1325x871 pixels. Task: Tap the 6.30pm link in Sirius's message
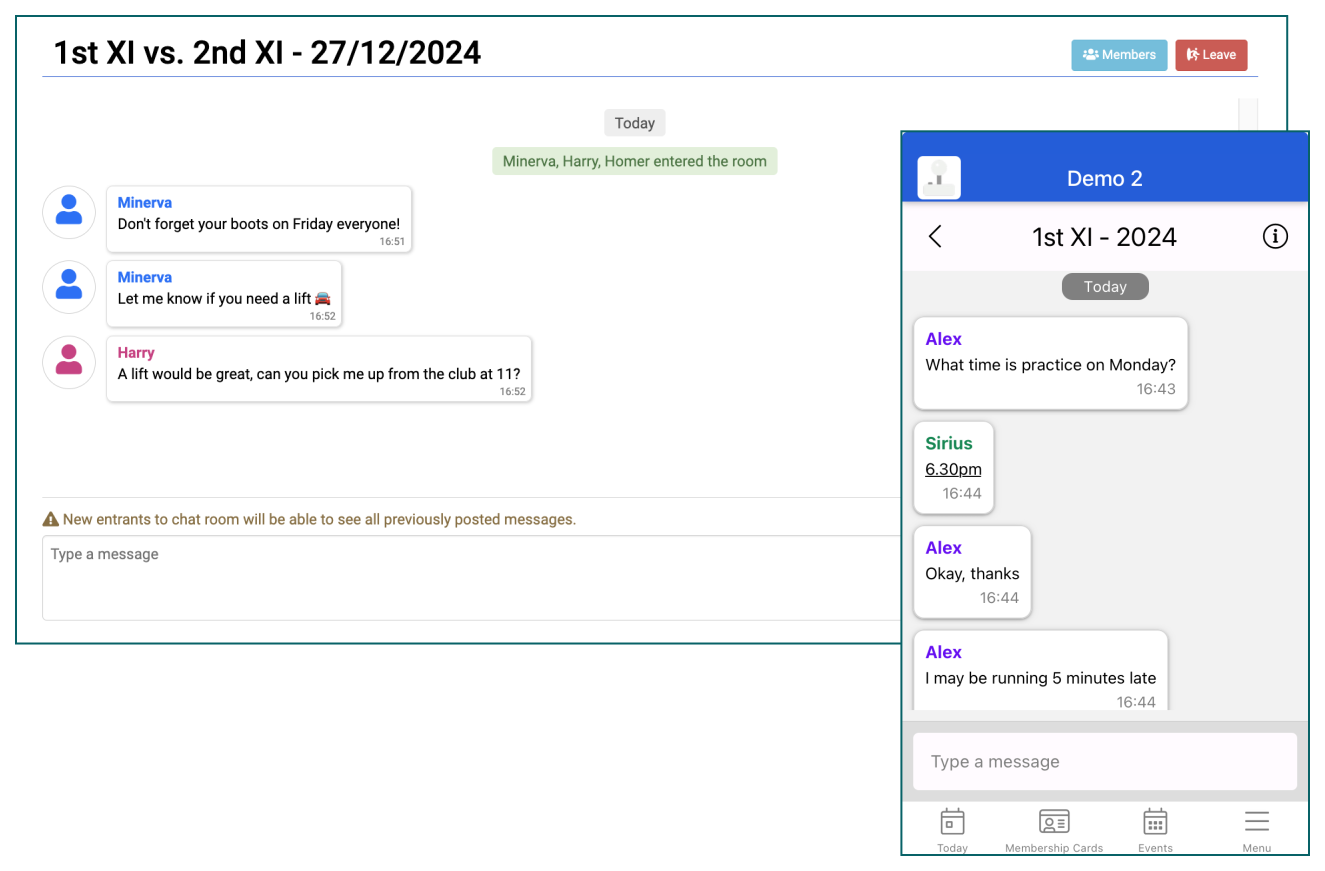(953, 469)
